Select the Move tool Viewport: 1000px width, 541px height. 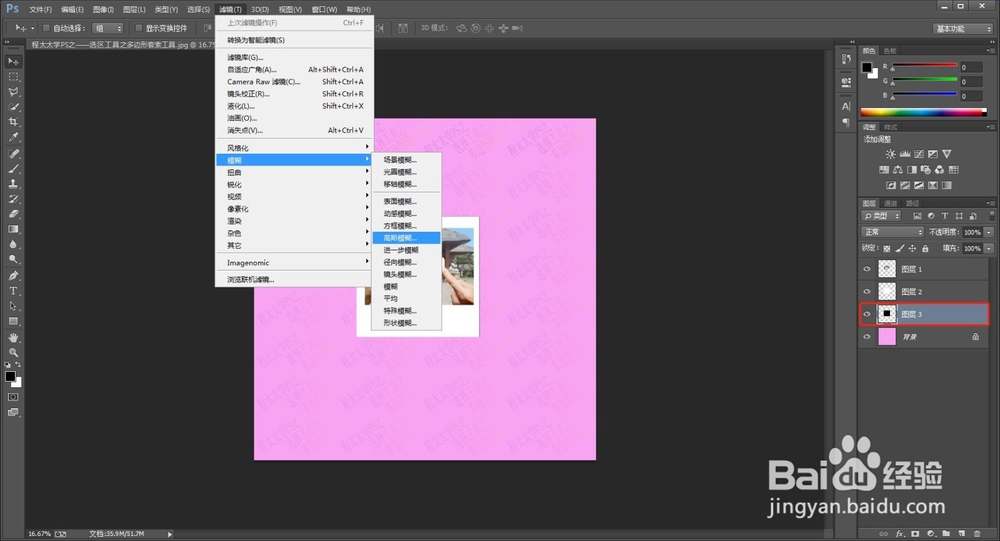[13, 61]
